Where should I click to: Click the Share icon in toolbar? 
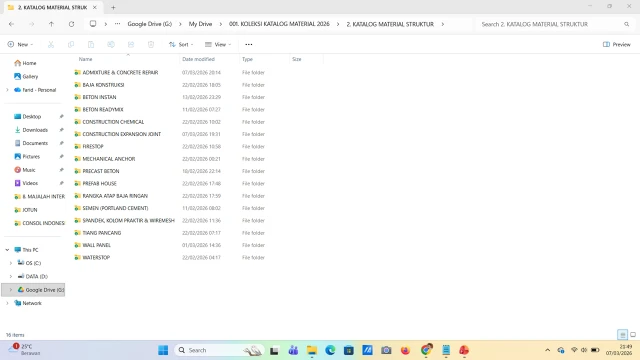(131, 44)
